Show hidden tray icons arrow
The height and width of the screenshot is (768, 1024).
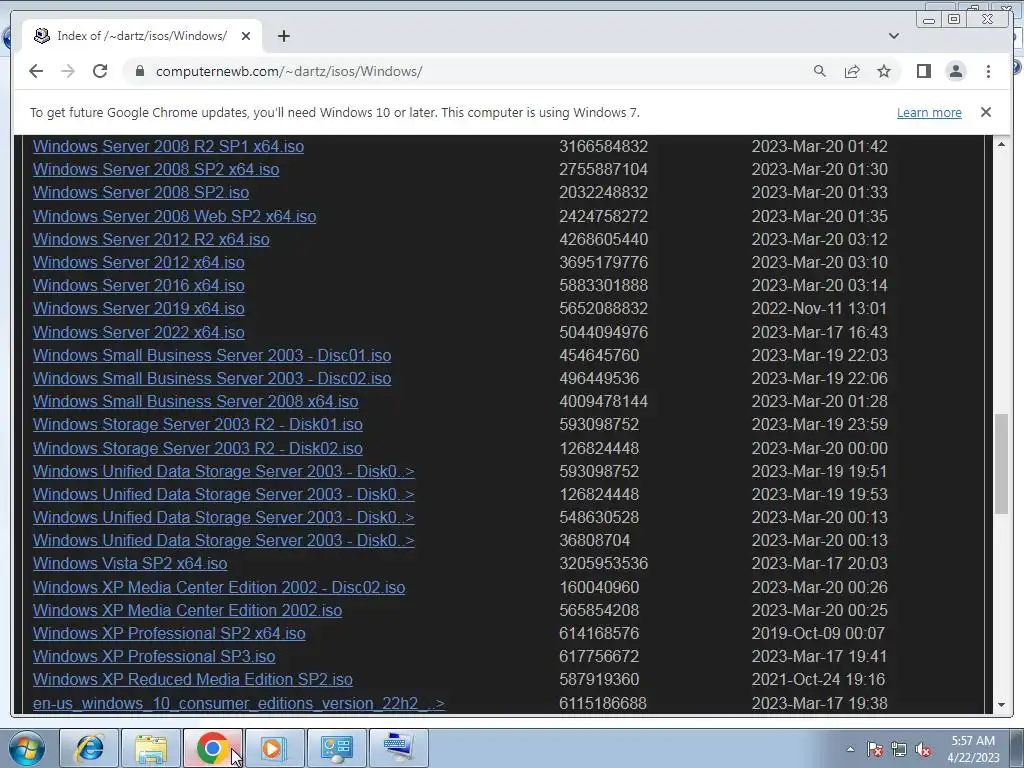pyautogui.click(x=850, y=749)
